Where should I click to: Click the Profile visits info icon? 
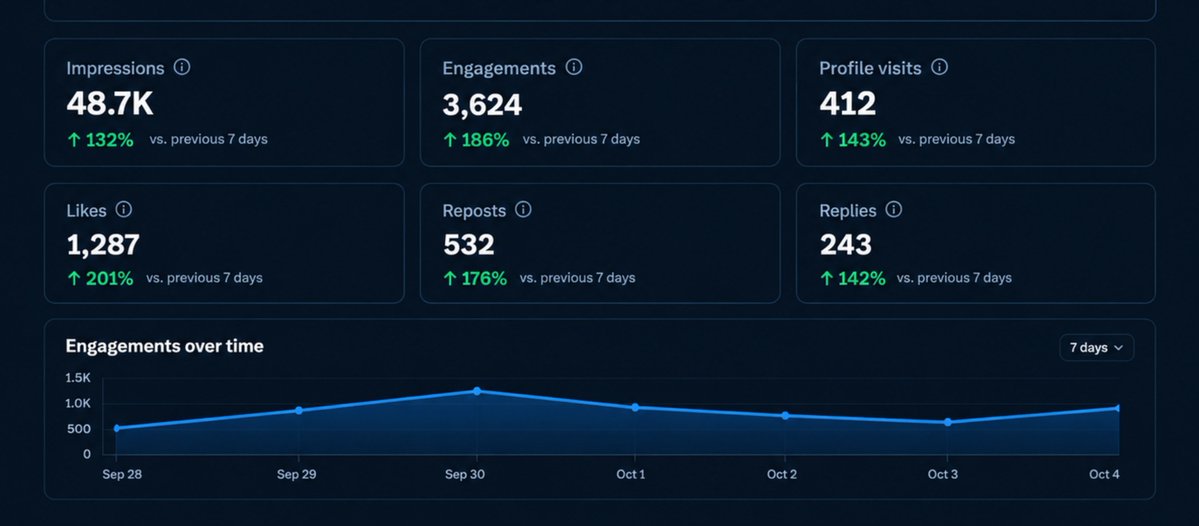pyautogui.click(x=940, y=67)
